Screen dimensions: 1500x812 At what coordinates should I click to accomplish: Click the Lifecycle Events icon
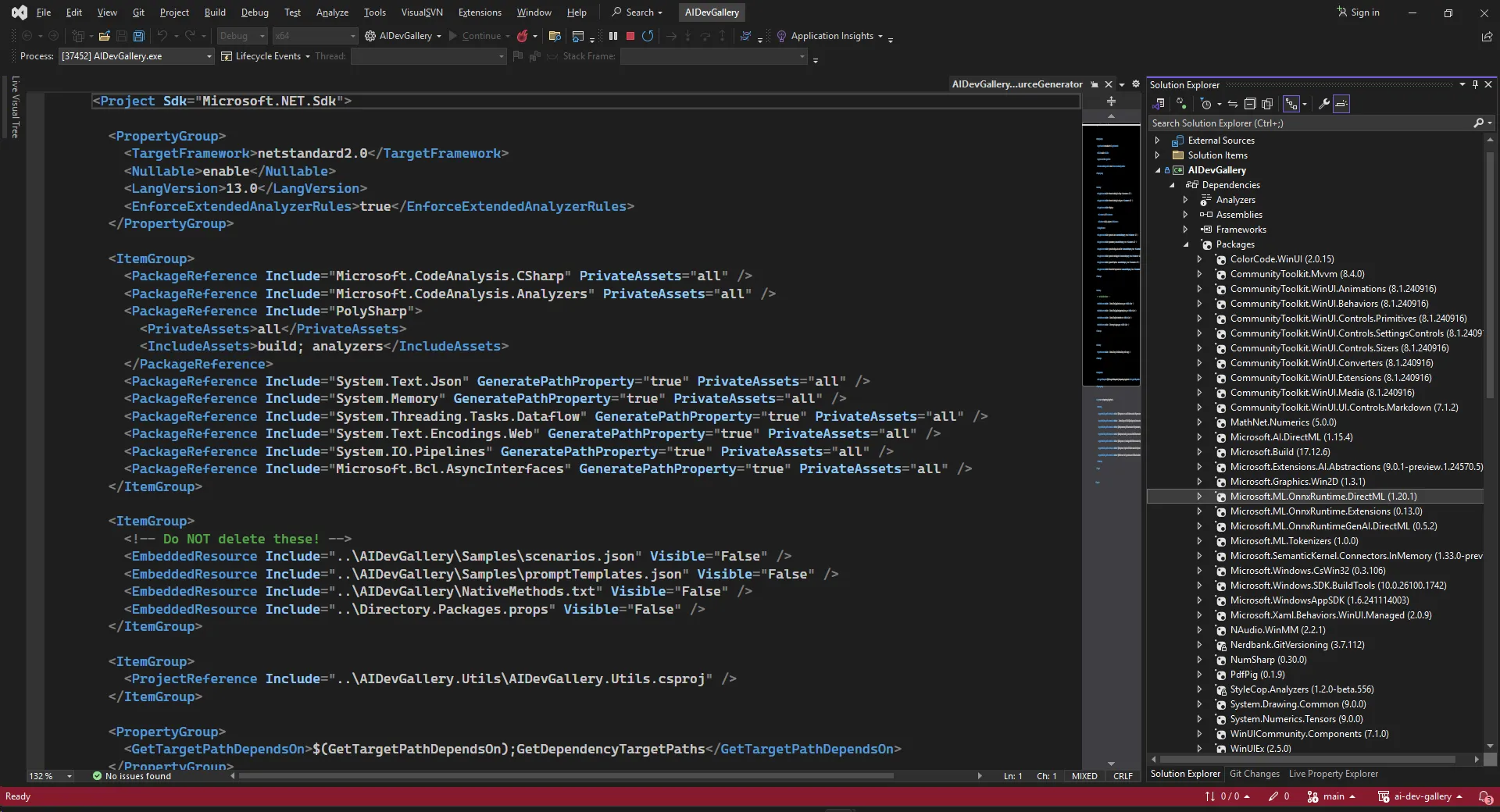point(227,56)
